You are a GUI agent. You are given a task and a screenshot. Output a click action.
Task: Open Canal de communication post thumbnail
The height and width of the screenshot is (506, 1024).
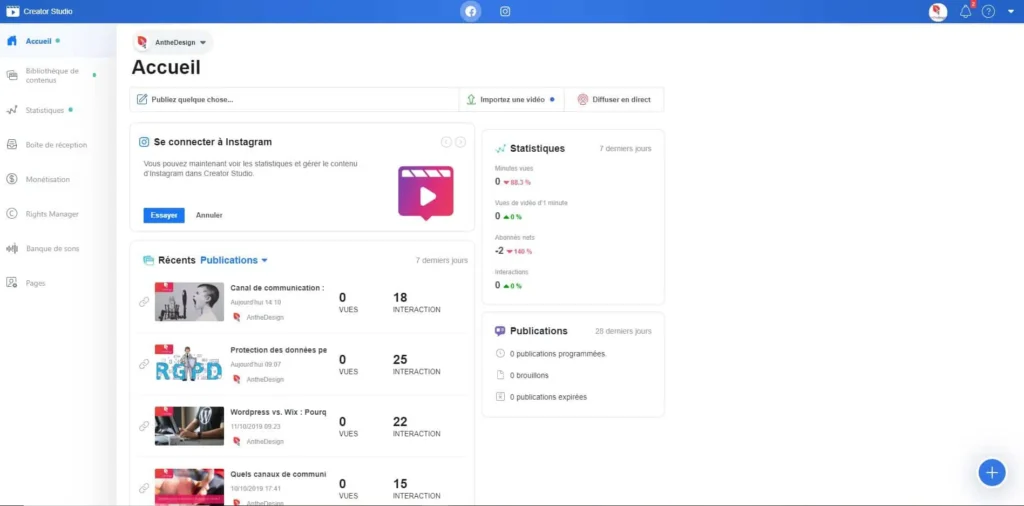point(189,302)
